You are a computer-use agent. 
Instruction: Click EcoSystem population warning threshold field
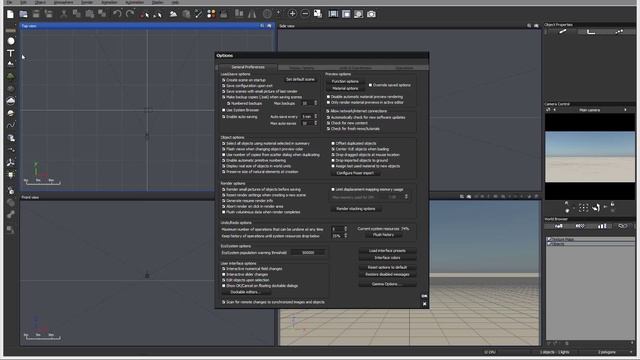point(308,253)
